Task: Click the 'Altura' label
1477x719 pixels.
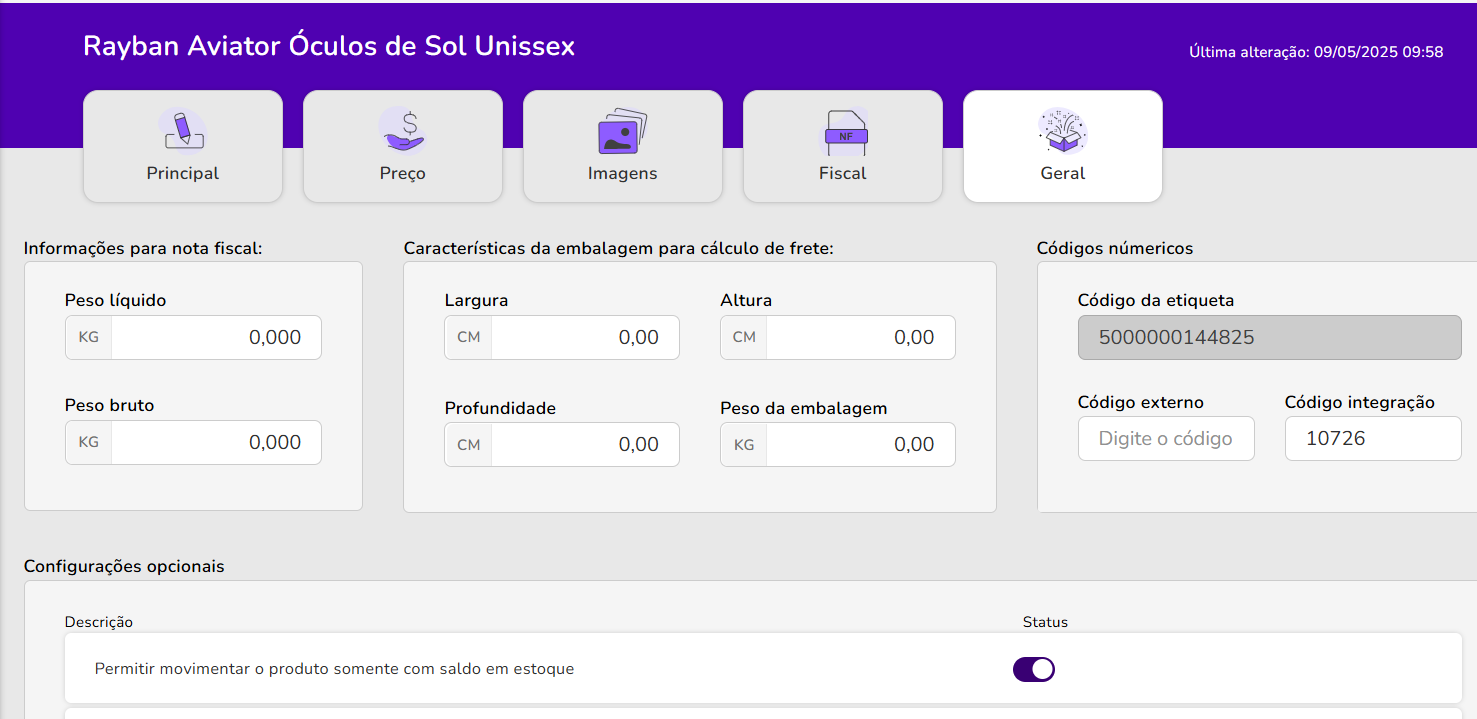Action: pos(746,300)
